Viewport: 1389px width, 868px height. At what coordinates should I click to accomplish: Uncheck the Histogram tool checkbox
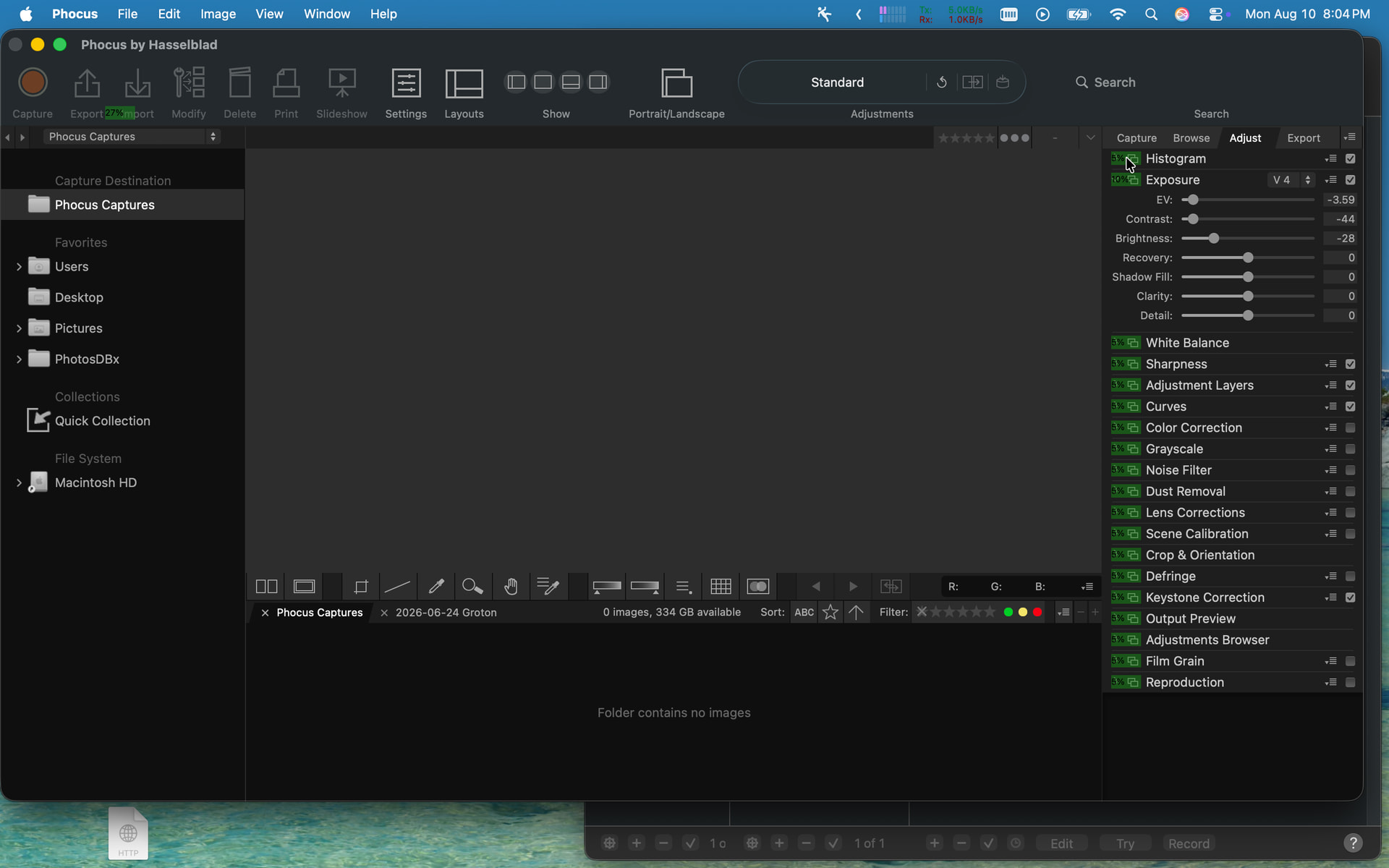tap(1350, 158)
